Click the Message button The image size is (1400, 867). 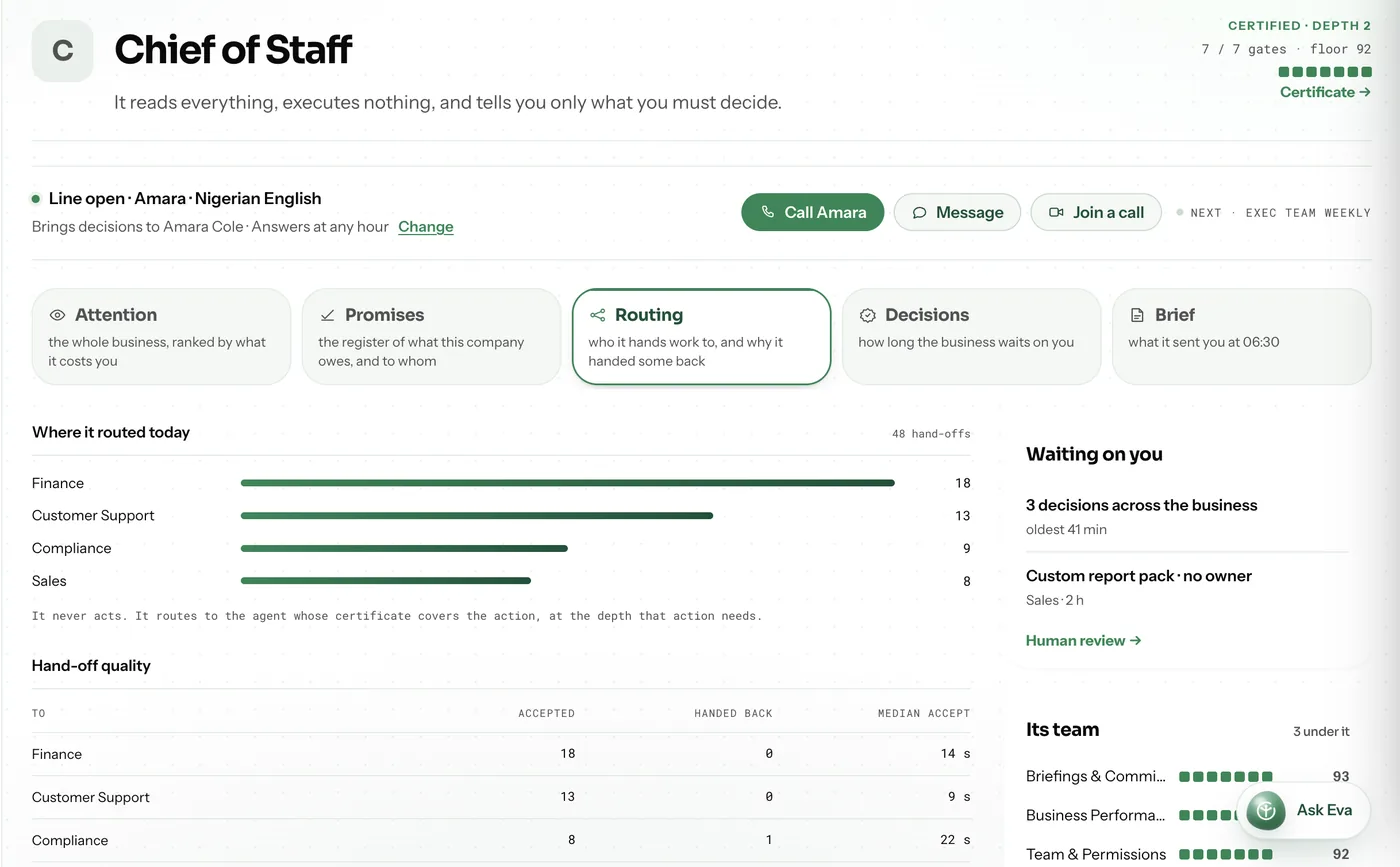click(957, 212)
